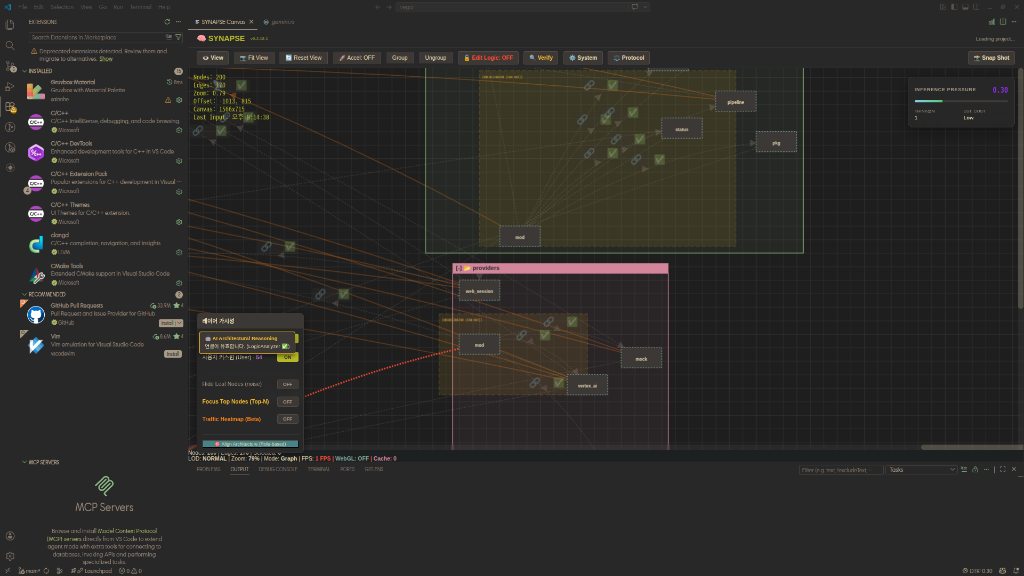Open Source Control view in activity bar
This screenshot has height=576, width=1024.
coord(10,66)
